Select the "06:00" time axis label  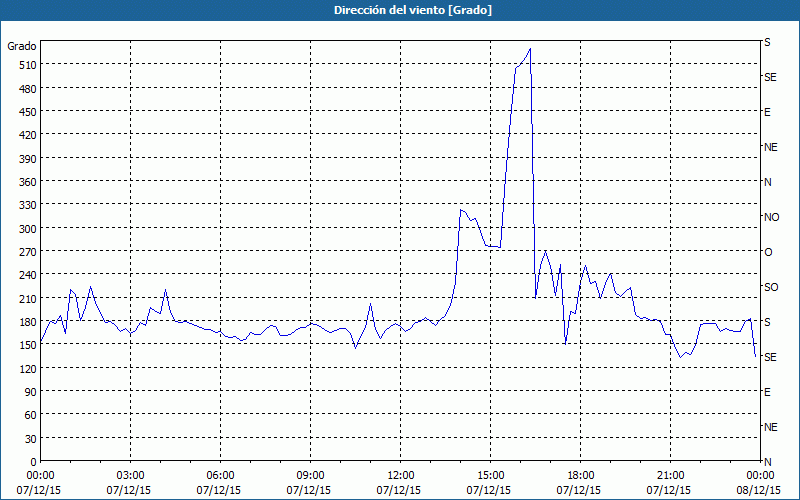coord(220,476)
